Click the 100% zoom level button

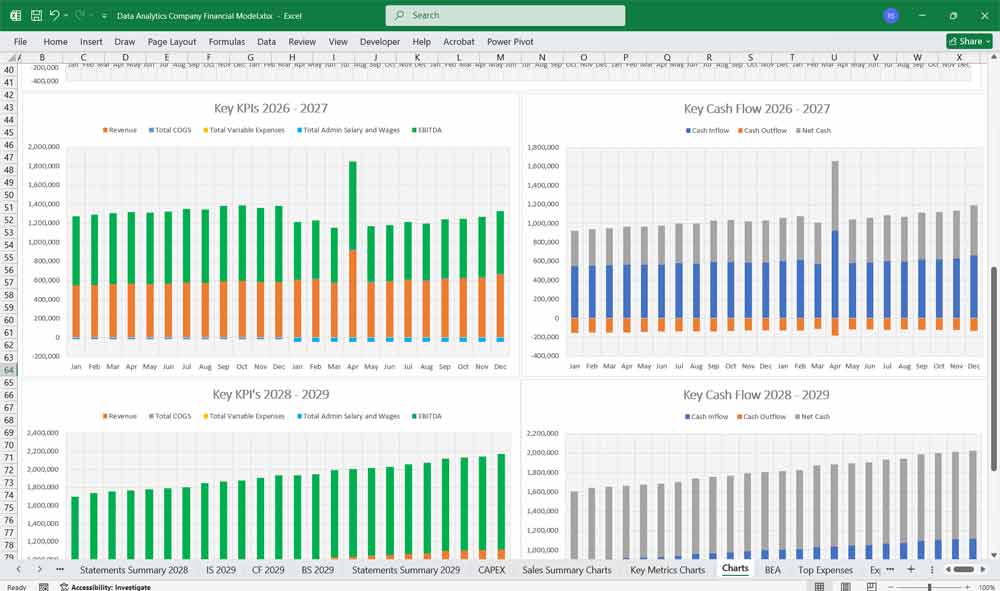[x=986, y=586]
